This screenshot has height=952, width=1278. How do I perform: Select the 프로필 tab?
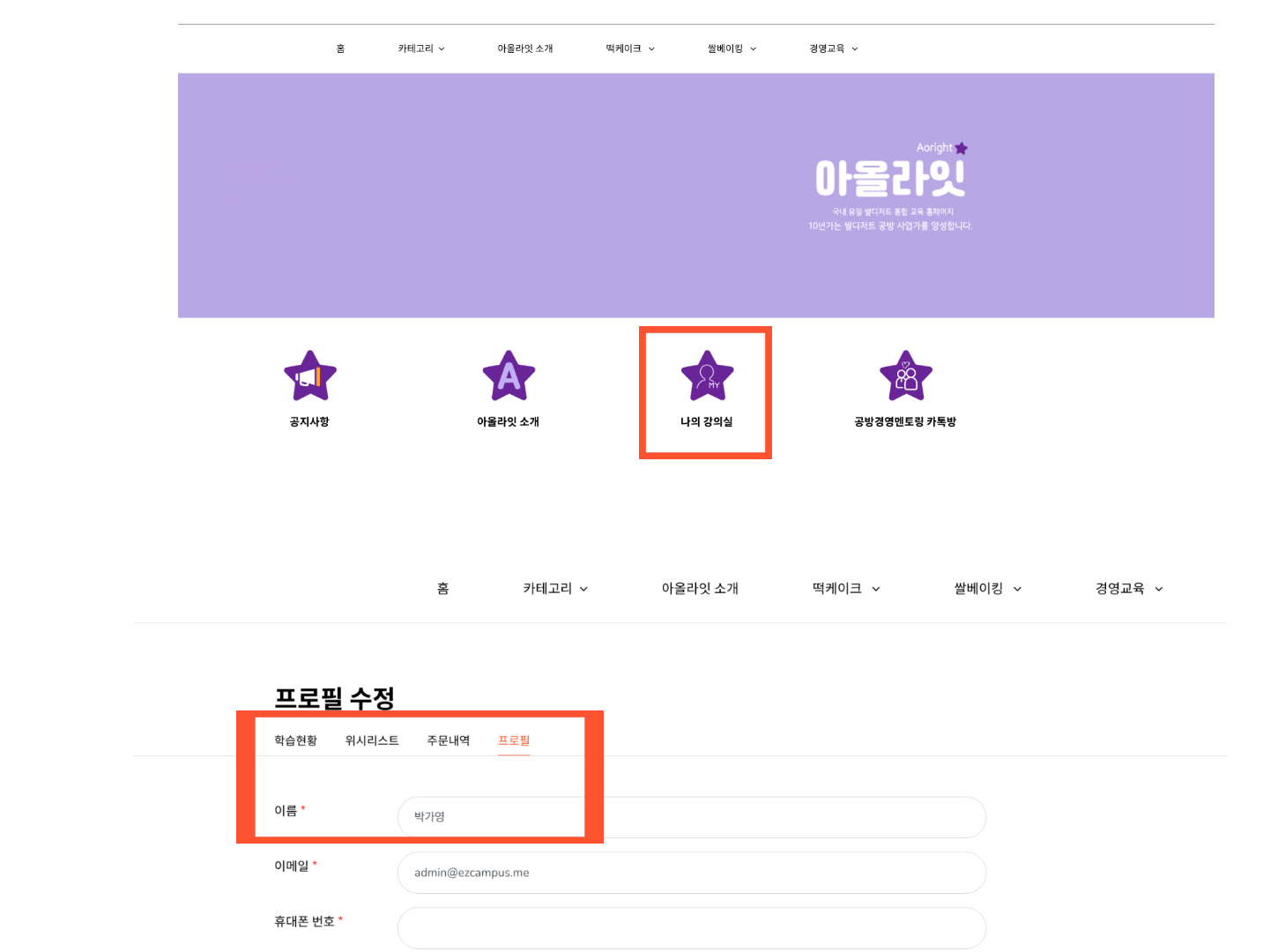pos(514,740)
